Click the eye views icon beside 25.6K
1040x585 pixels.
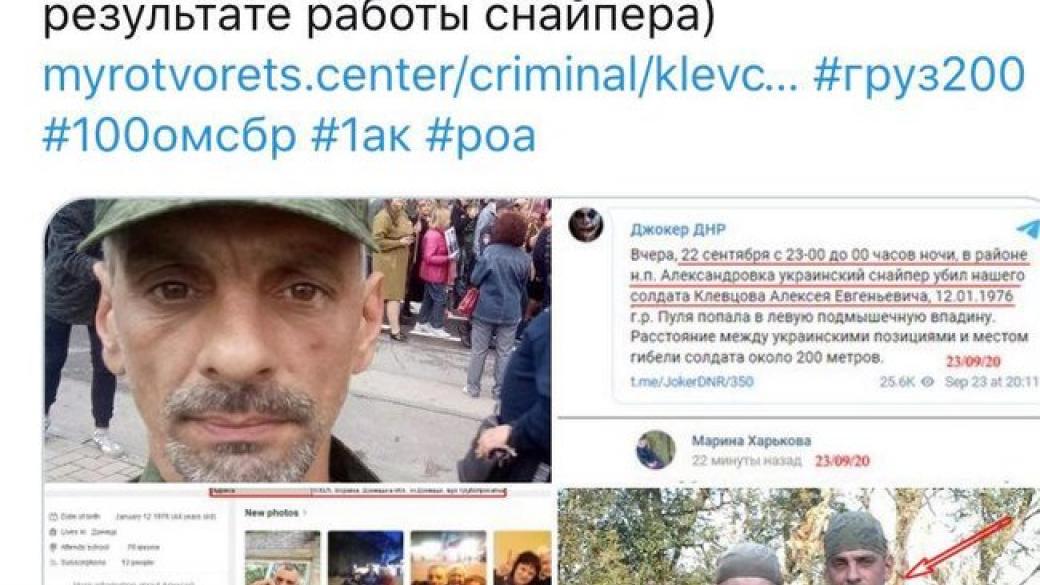click(x=928, y=381)
